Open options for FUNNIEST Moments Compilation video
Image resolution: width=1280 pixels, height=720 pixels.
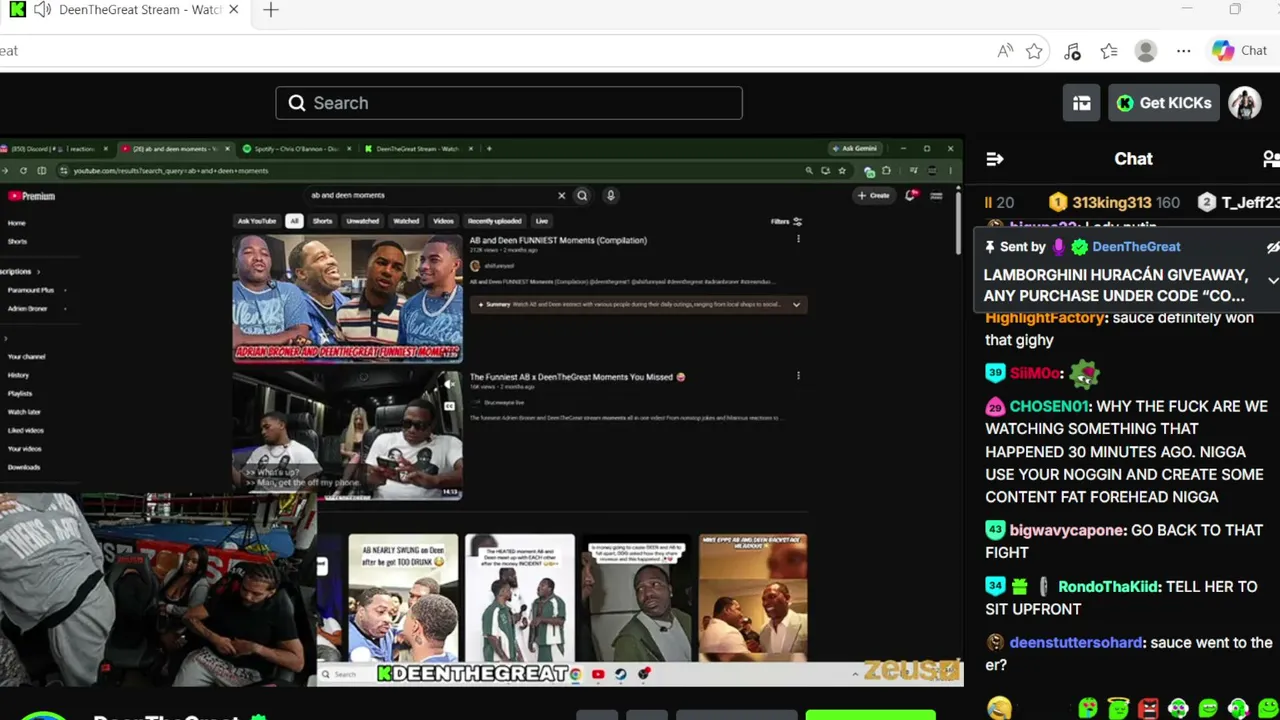point(798,240)
